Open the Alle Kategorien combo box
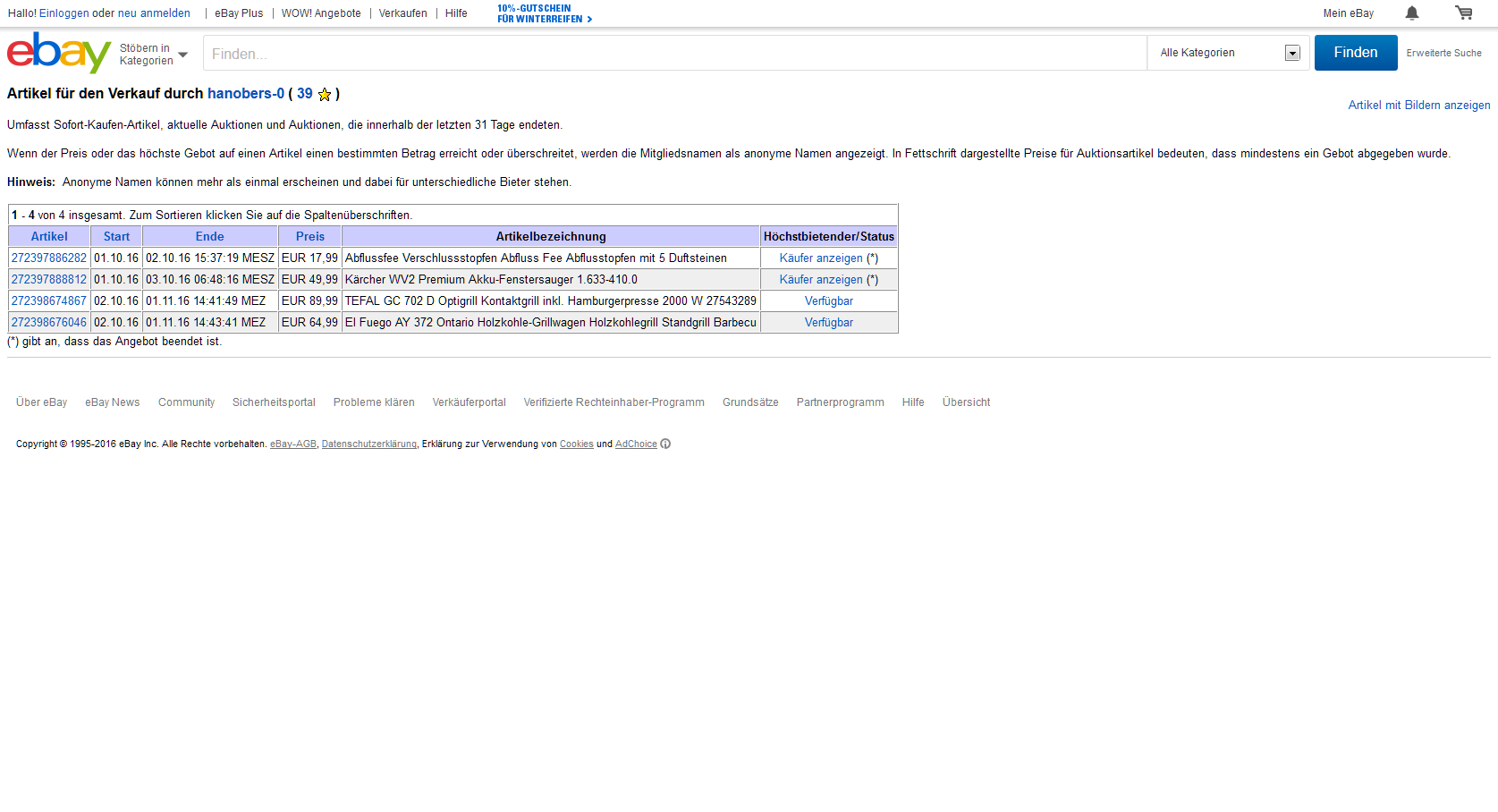 click(x=1229, y=53)
